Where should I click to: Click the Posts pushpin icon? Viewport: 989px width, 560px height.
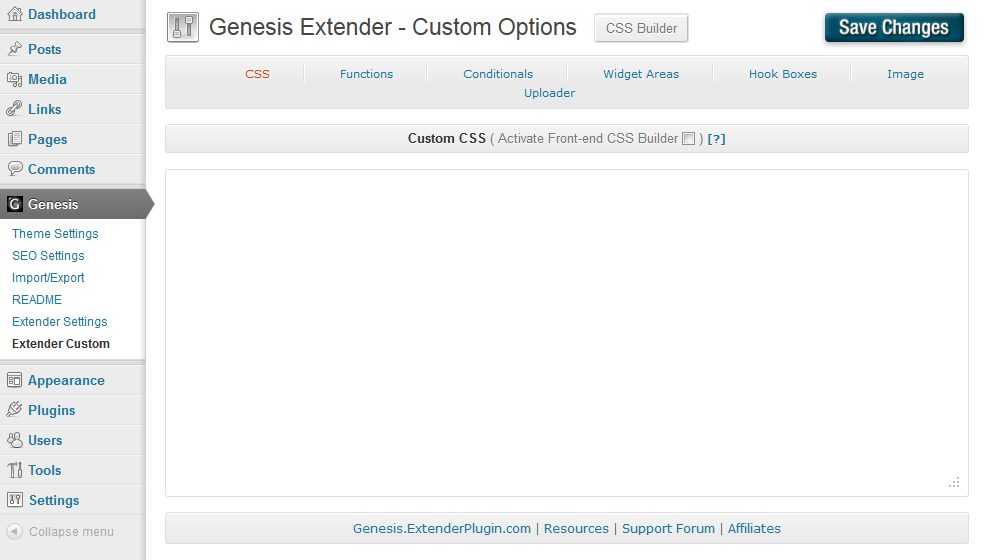[15, 49]
